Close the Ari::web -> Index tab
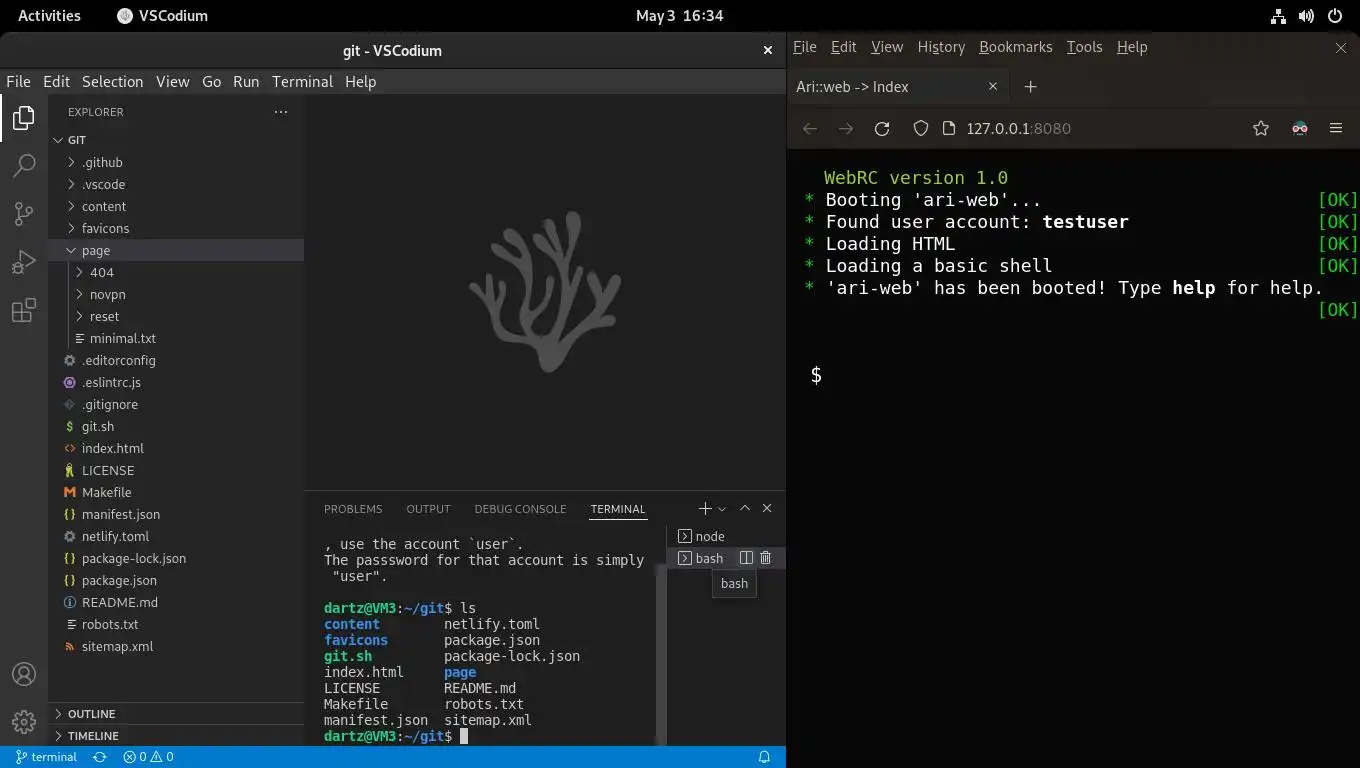The image size is (1360, 768). tap(993, 87)
